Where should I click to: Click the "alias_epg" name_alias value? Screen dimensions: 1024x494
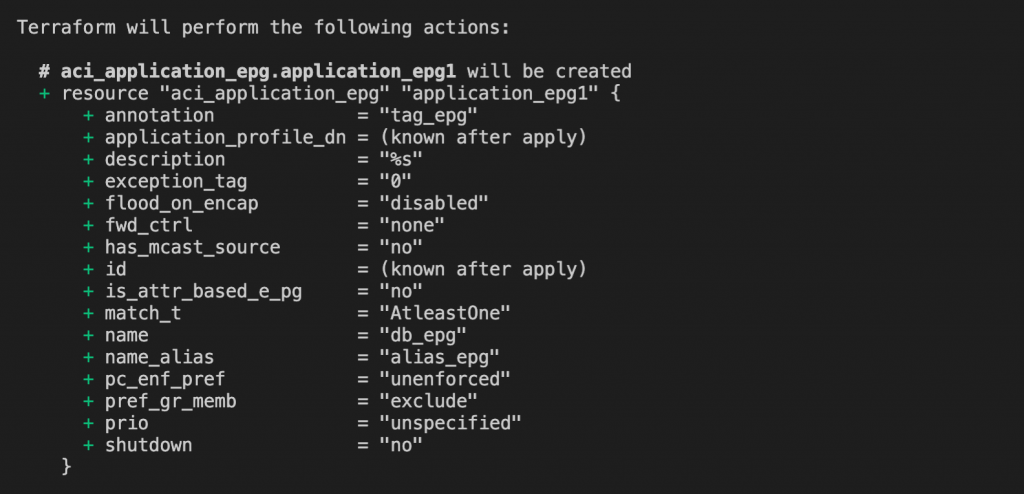point(439,357)
